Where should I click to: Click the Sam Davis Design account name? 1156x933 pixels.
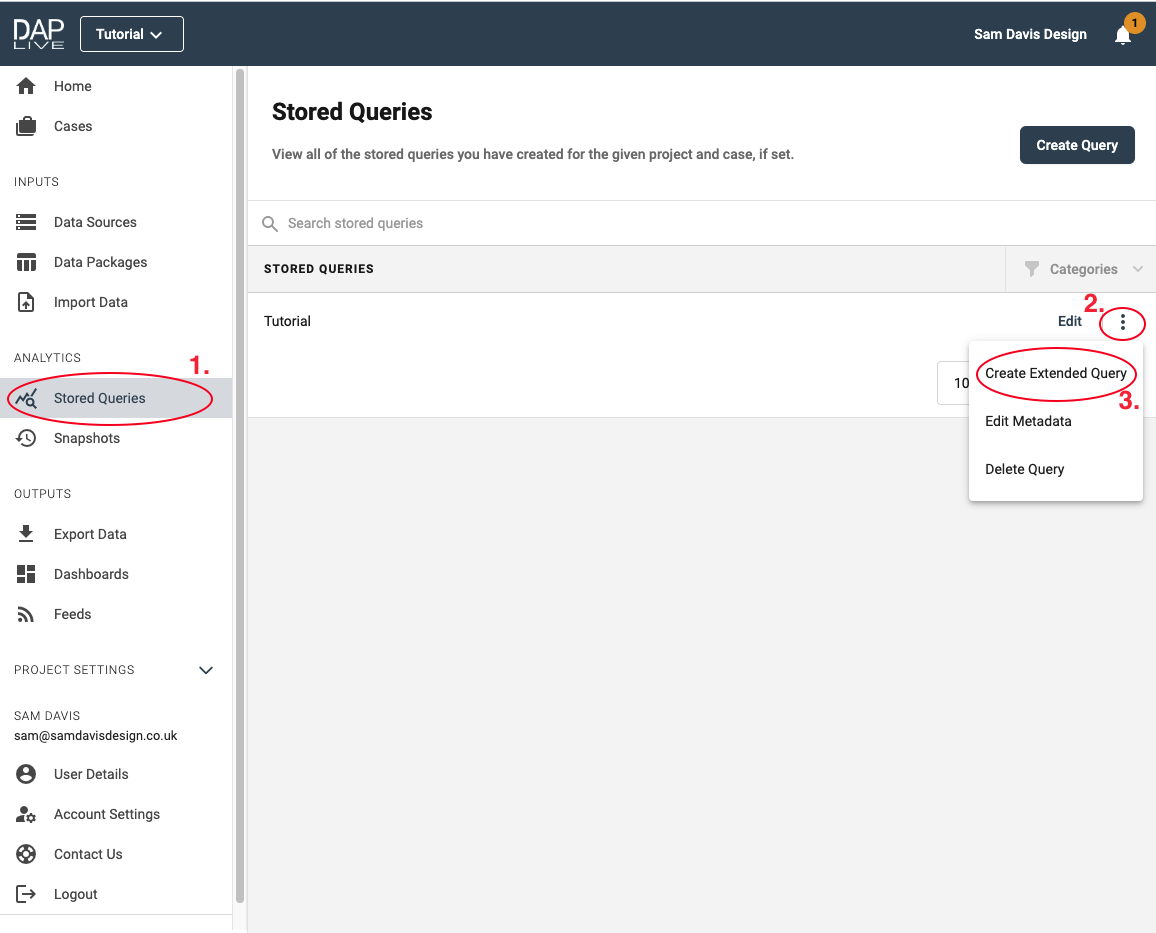coord(1030,34)
